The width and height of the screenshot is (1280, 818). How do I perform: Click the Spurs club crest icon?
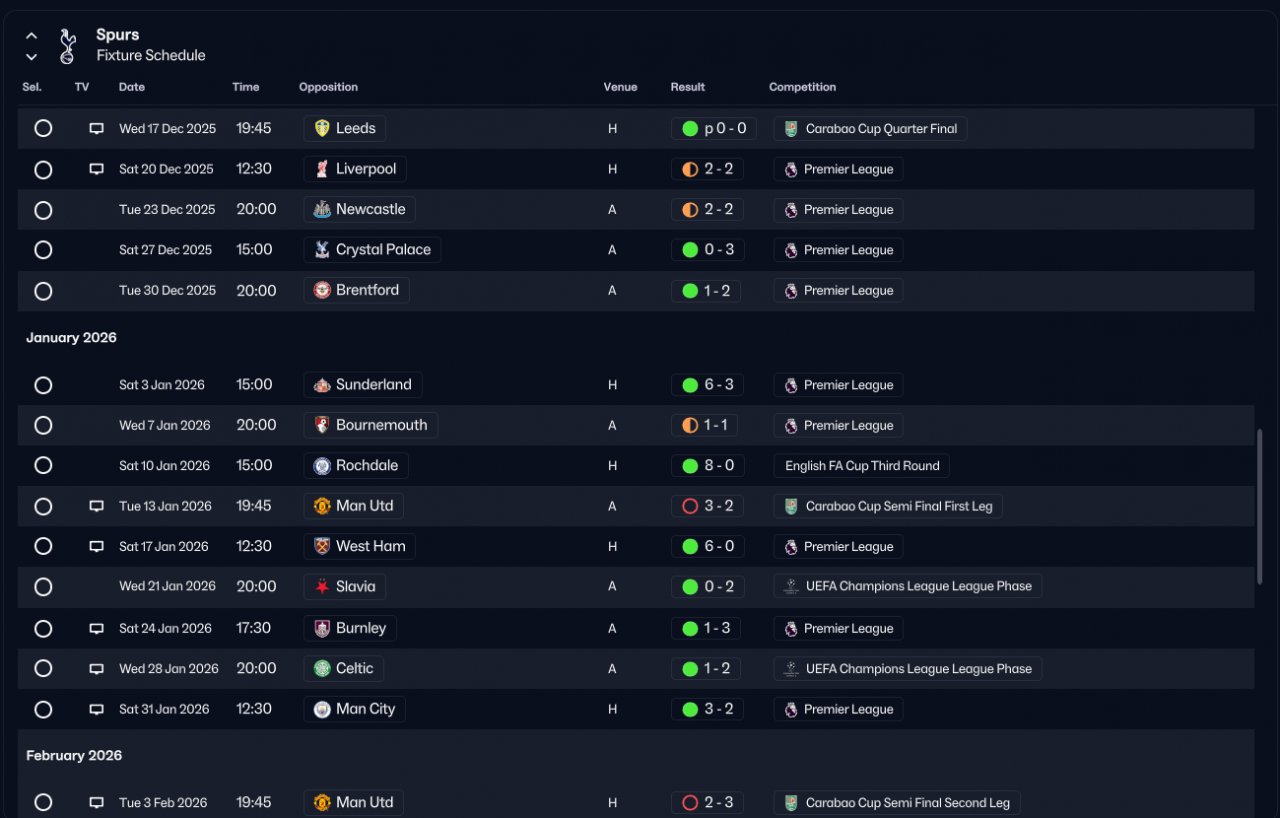pos(67,45)
